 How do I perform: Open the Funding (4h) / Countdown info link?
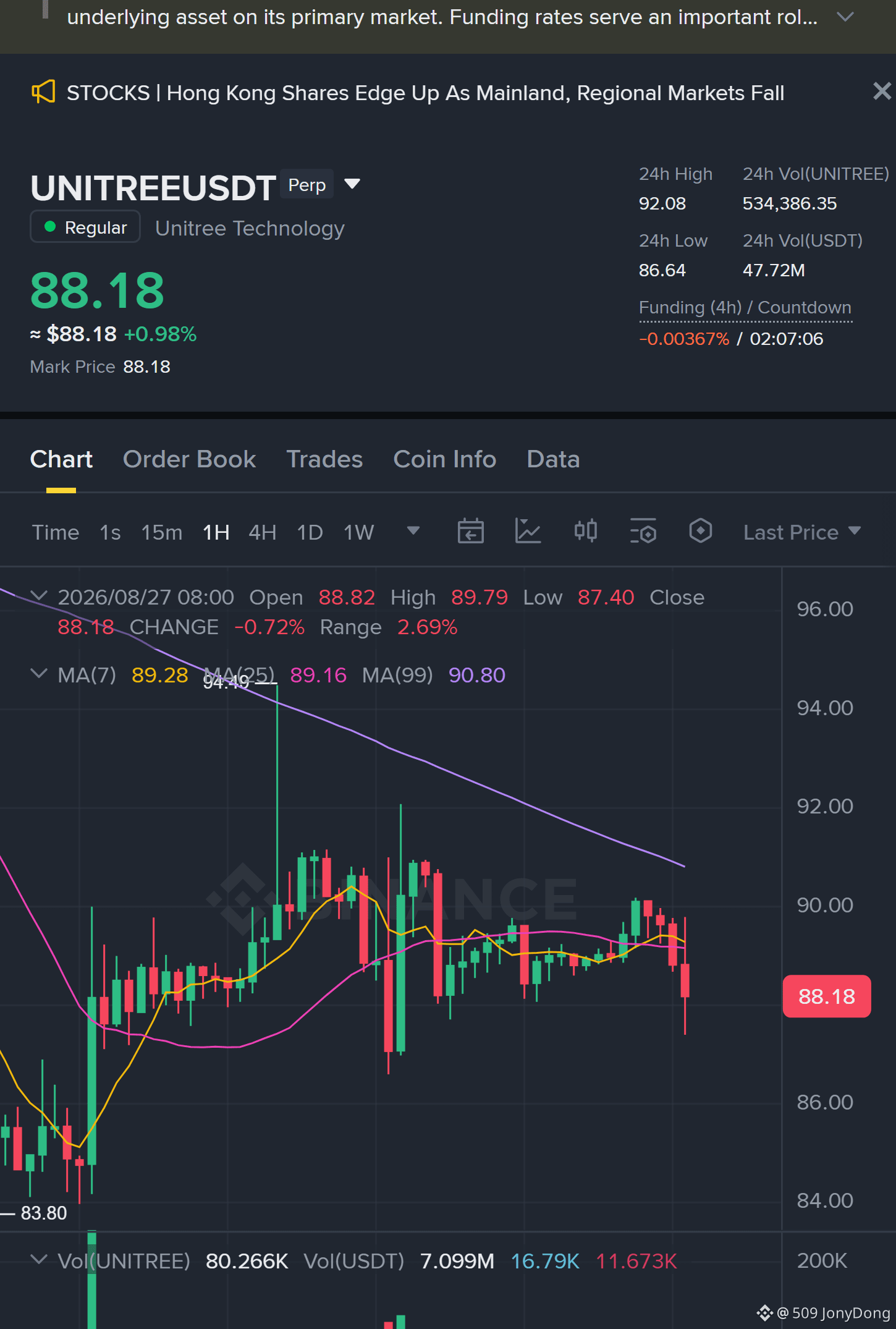745,308
